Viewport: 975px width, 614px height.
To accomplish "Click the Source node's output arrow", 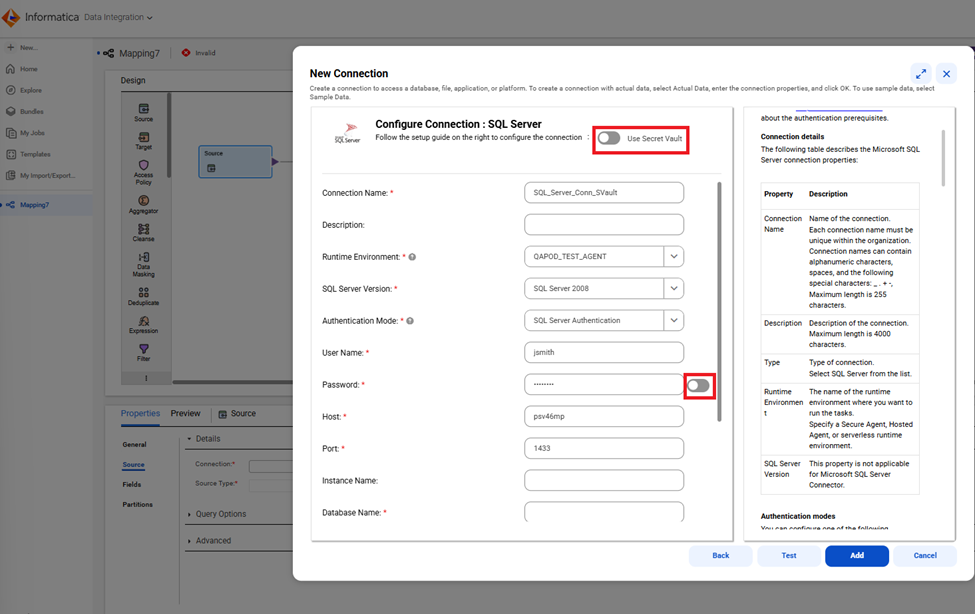I will [275, 162].
